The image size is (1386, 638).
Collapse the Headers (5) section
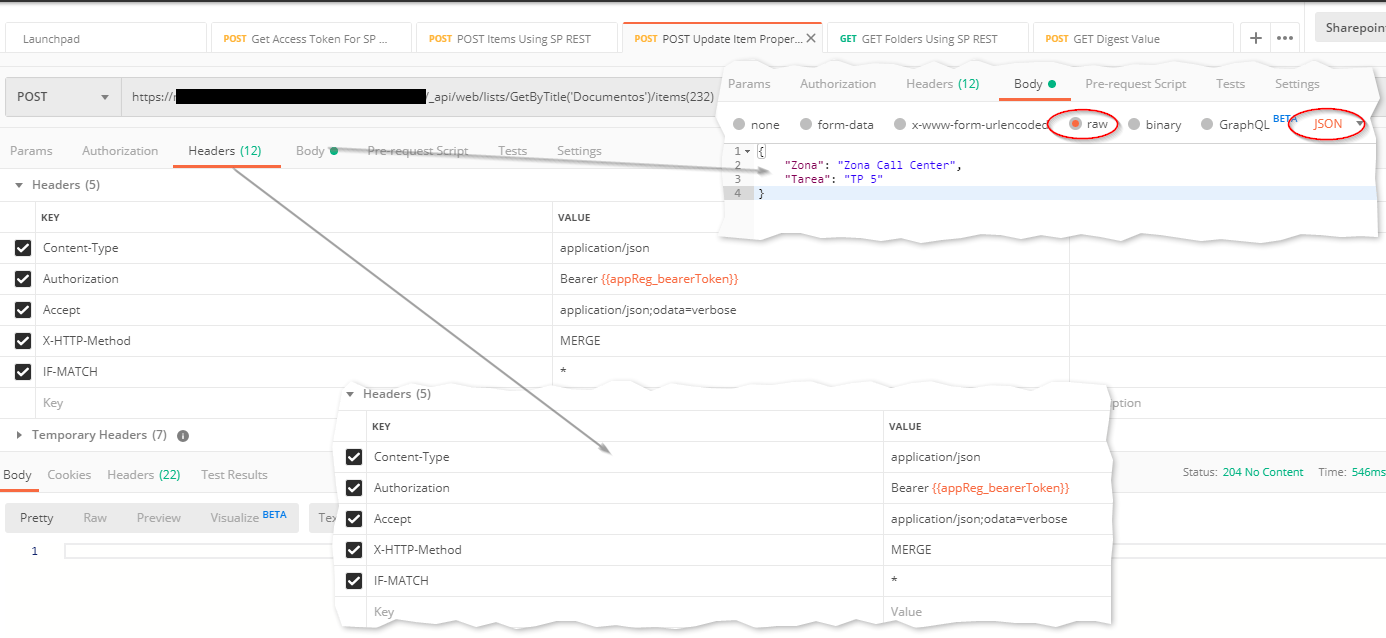21,185
